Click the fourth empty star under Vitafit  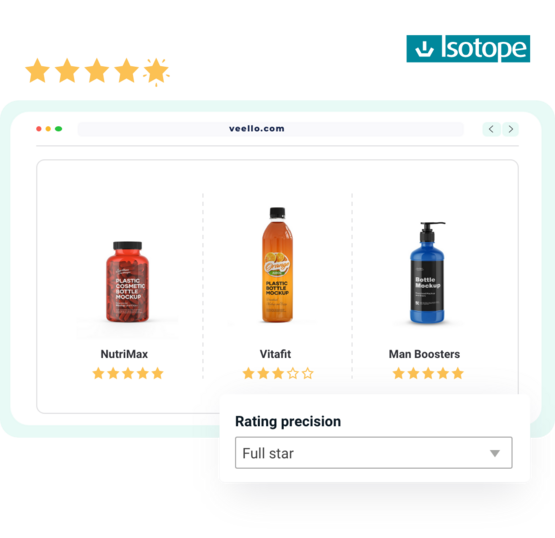pyautogui.click(x=293, y=373)
